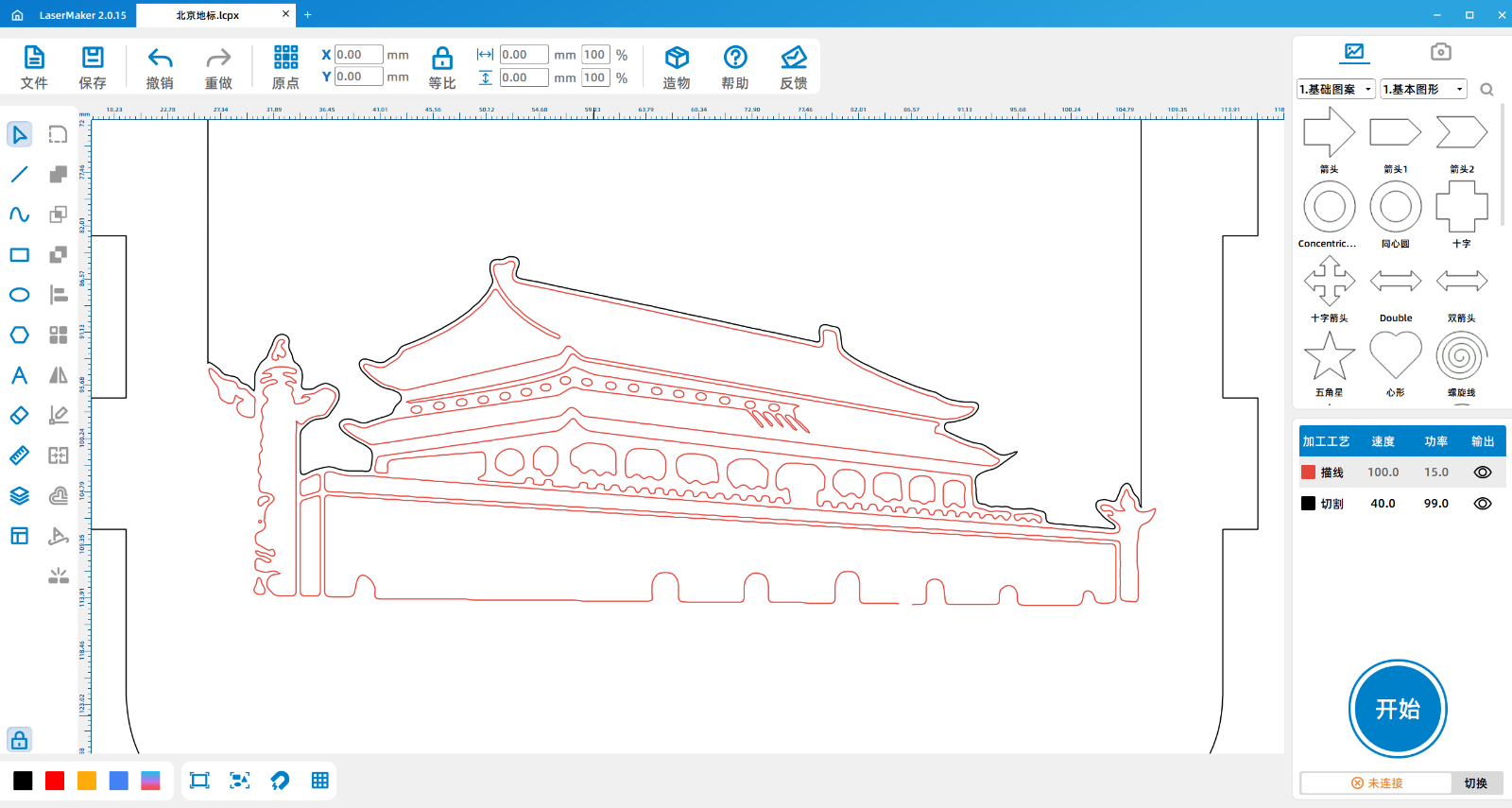Image resolution: width=1512 pixels, height=808 pixels.
Task: Pick the eraser tool
Action: [19, 415]
